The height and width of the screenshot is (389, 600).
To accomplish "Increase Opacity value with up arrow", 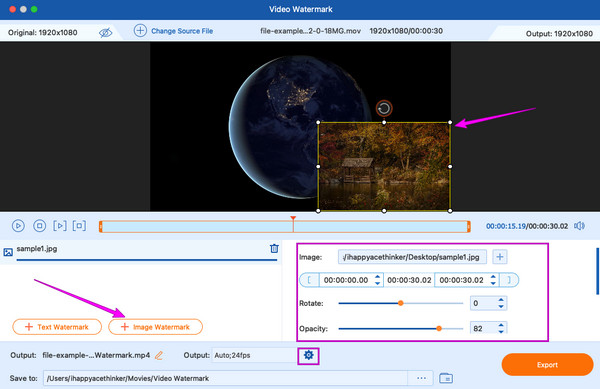I will click(x=501, y=325).
